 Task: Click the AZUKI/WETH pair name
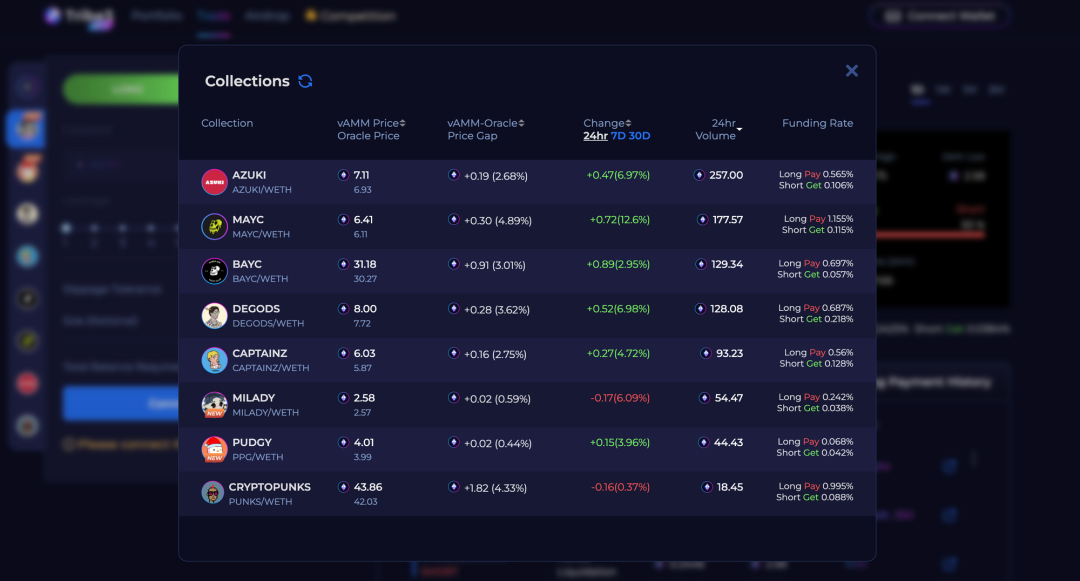262,190
